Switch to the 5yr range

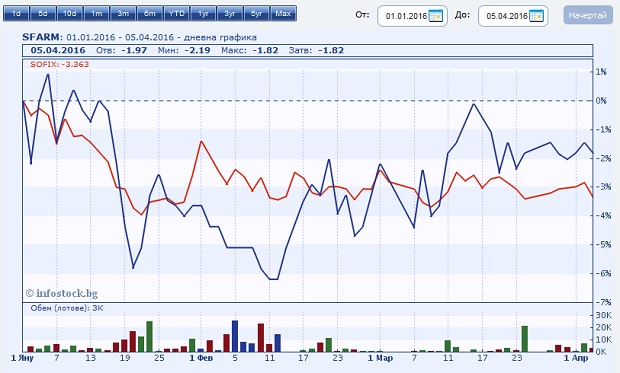(257, 14)
